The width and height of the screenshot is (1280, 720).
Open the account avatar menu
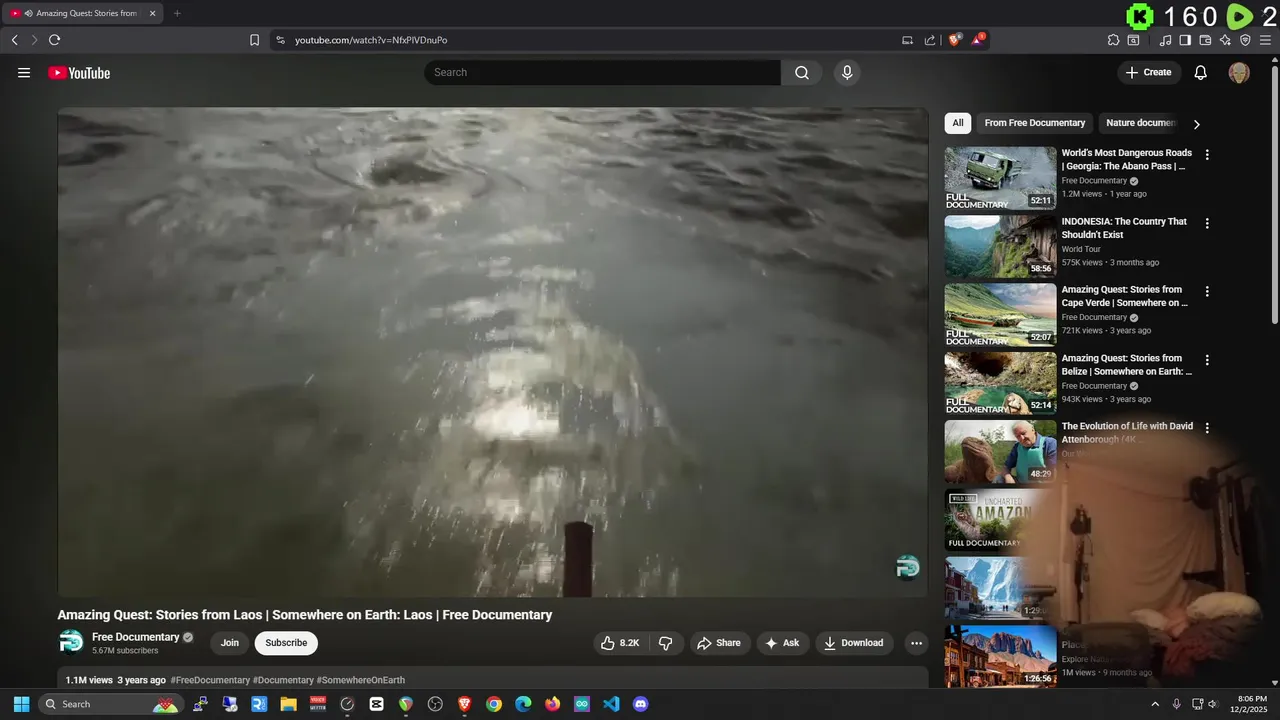click(x=1239, y=72)
